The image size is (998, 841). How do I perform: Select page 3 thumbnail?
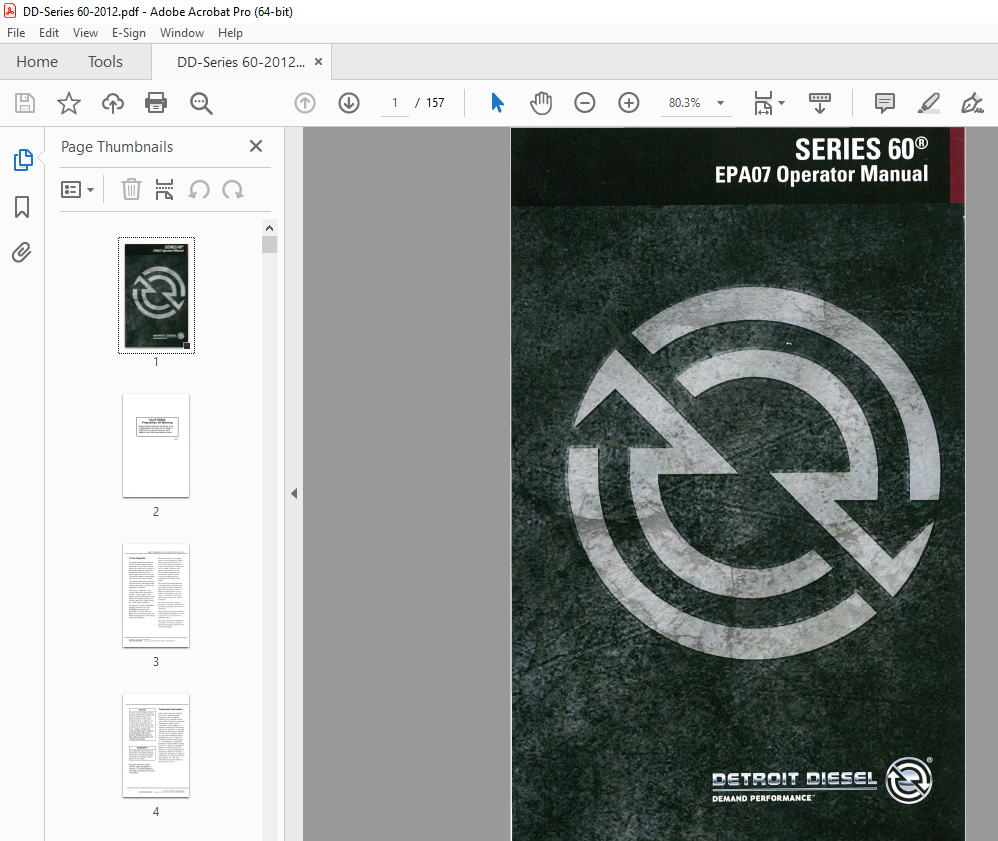pyautogui.click(x=156, y=596)
